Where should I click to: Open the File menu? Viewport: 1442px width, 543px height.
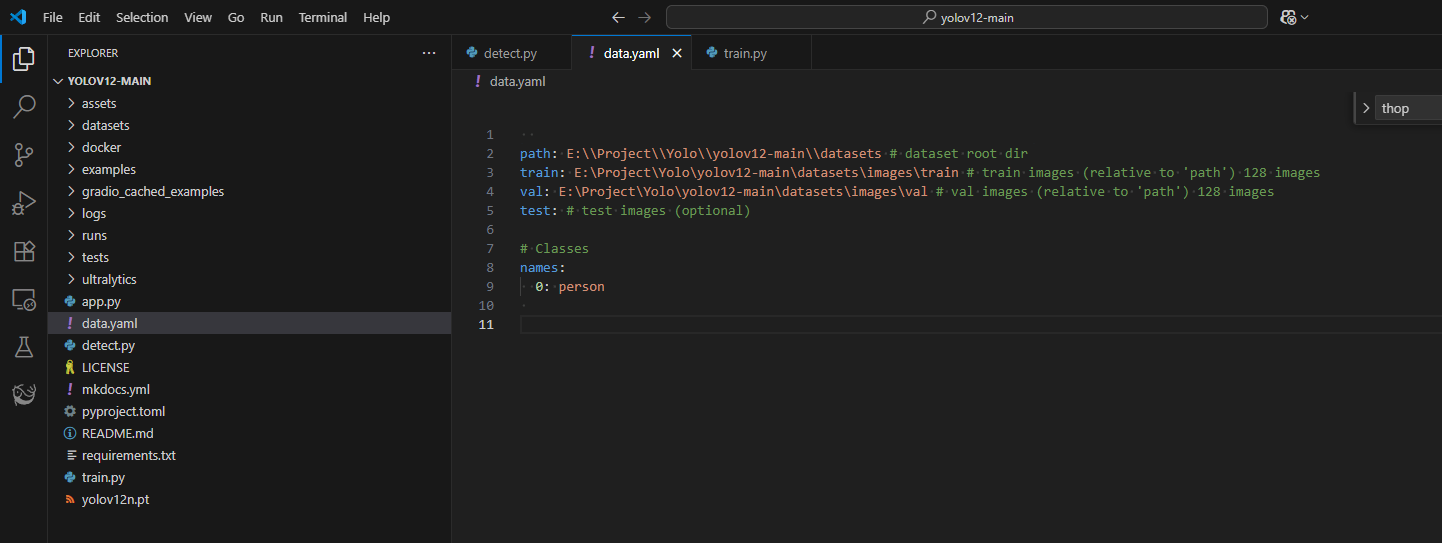click(x=53, y=17)
